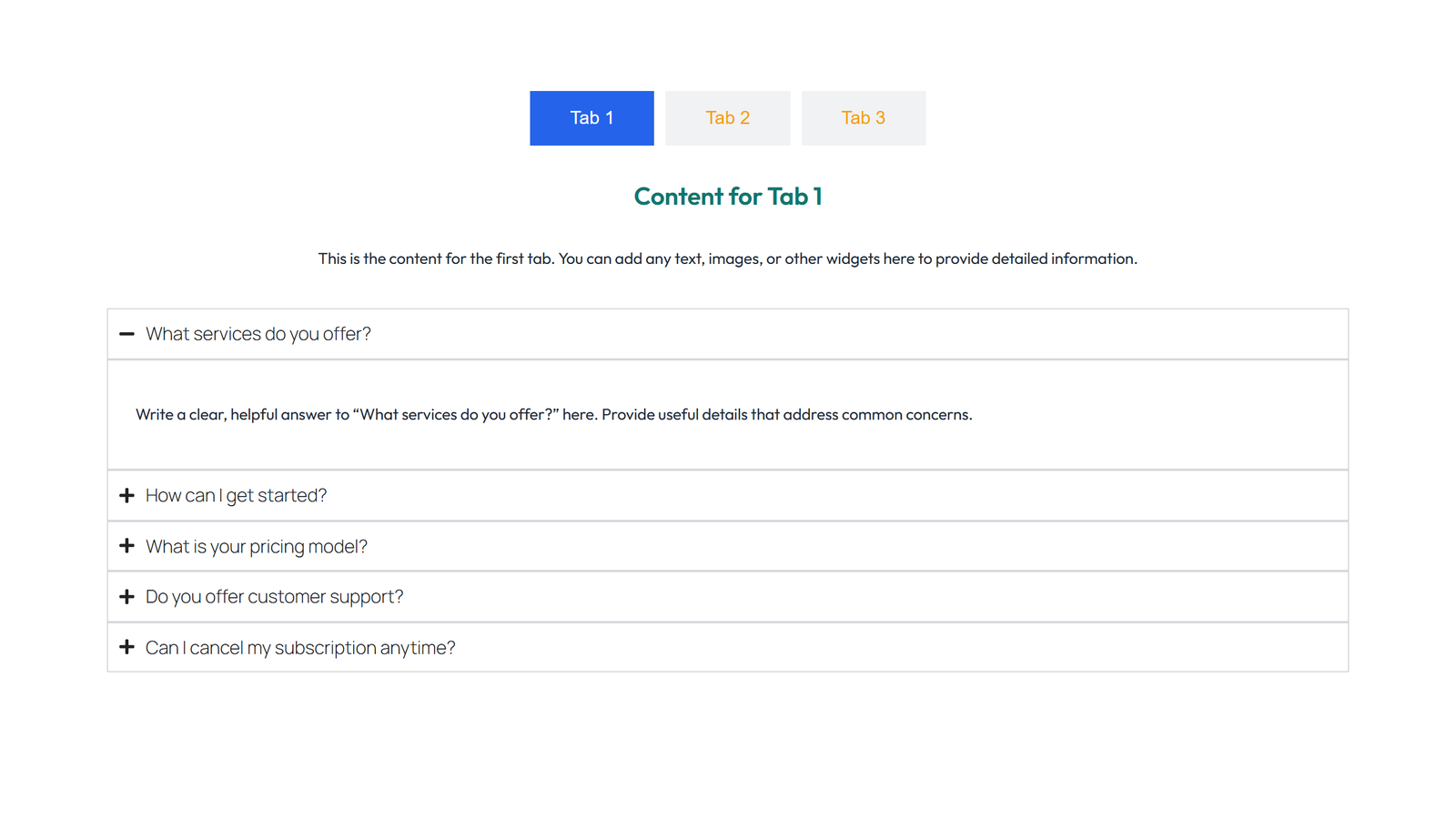Collapse the What services do you offer section

(258, 334)
